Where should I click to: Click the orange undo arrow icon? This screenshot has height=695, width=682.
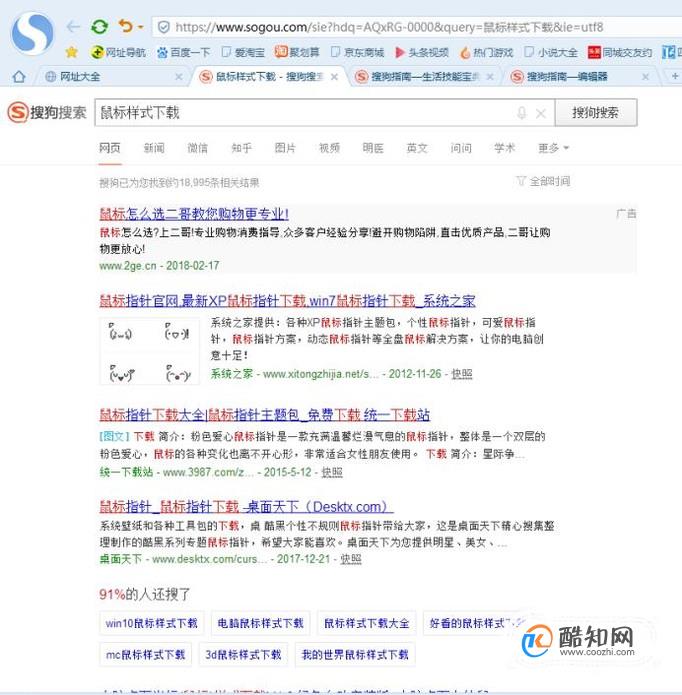[x=126, y=27]
